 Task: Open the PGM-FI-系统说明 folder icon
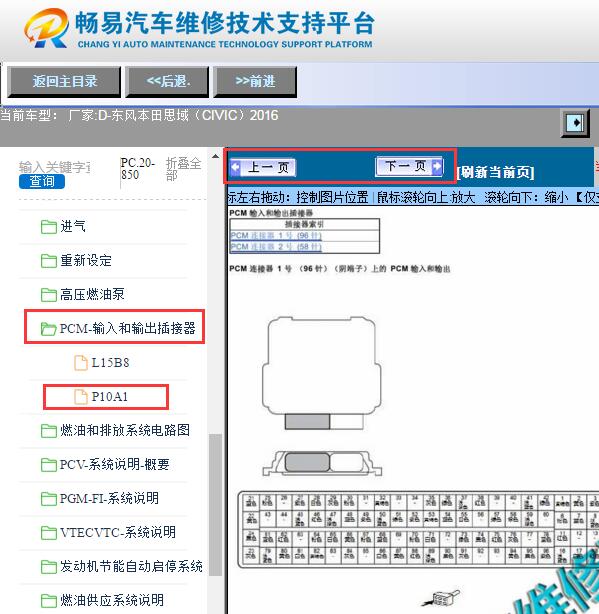click(49, 499)
